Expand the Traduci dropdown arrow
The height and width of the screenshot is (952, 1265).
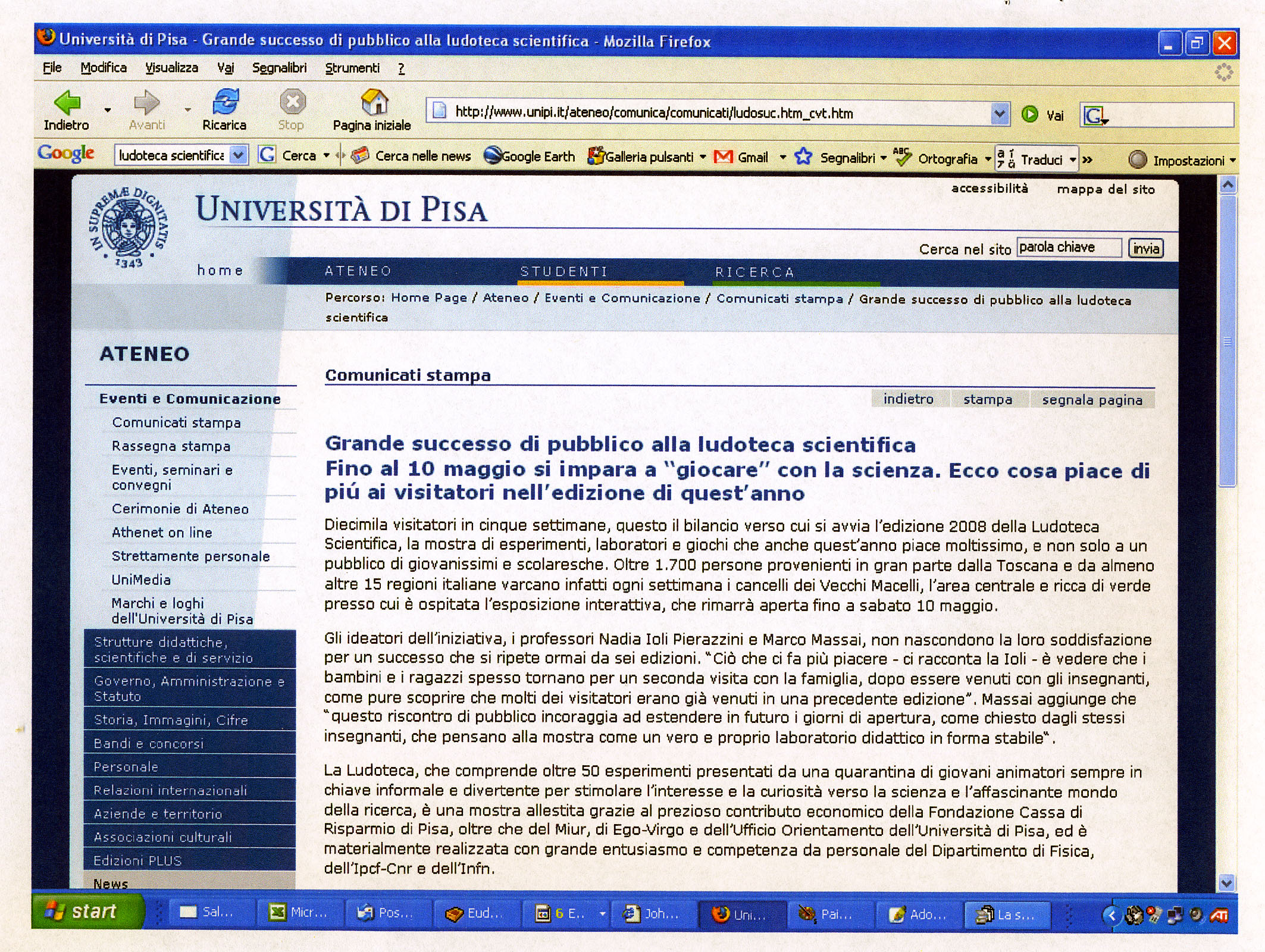pyautogui.click(x=1073, y=160)
